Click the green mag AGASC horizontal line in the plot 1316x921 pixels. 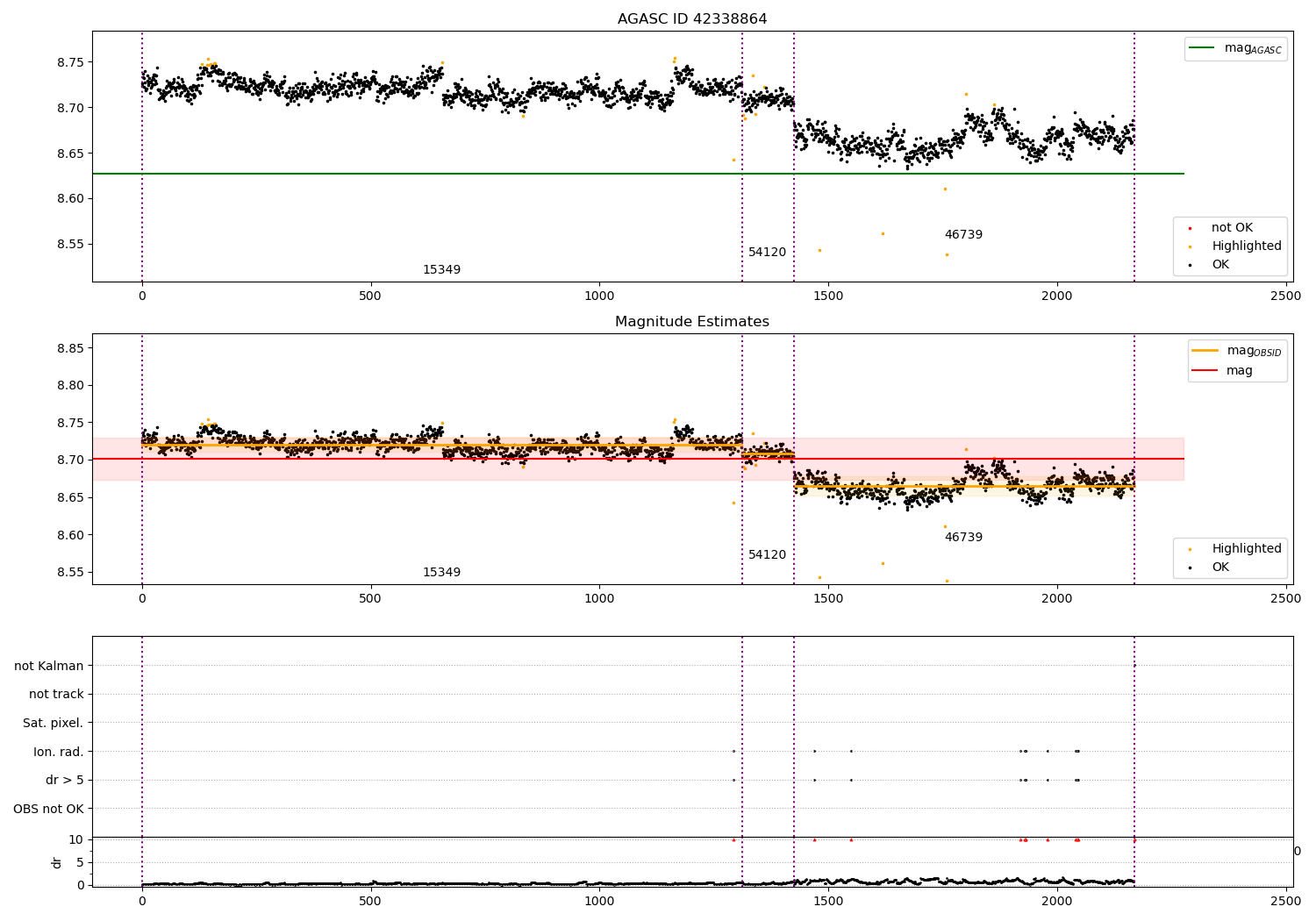(638, 174)
